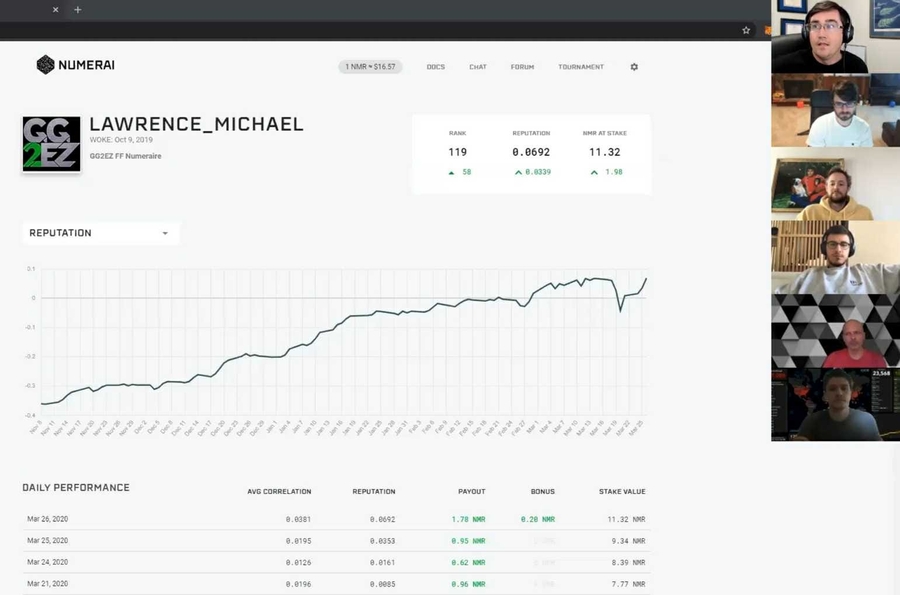The height and width of the screenshot is (595, 900).
Task: Bookmark this page with the star icon
Action: (x=746, y=30)
